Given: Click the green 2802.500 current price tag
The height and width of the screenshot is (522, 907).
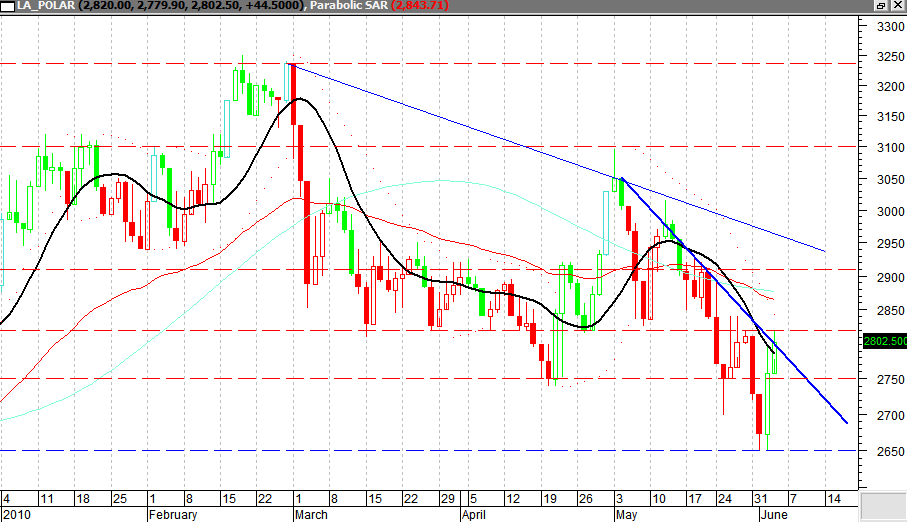Looking at the screenshot, I should [883, 341].
